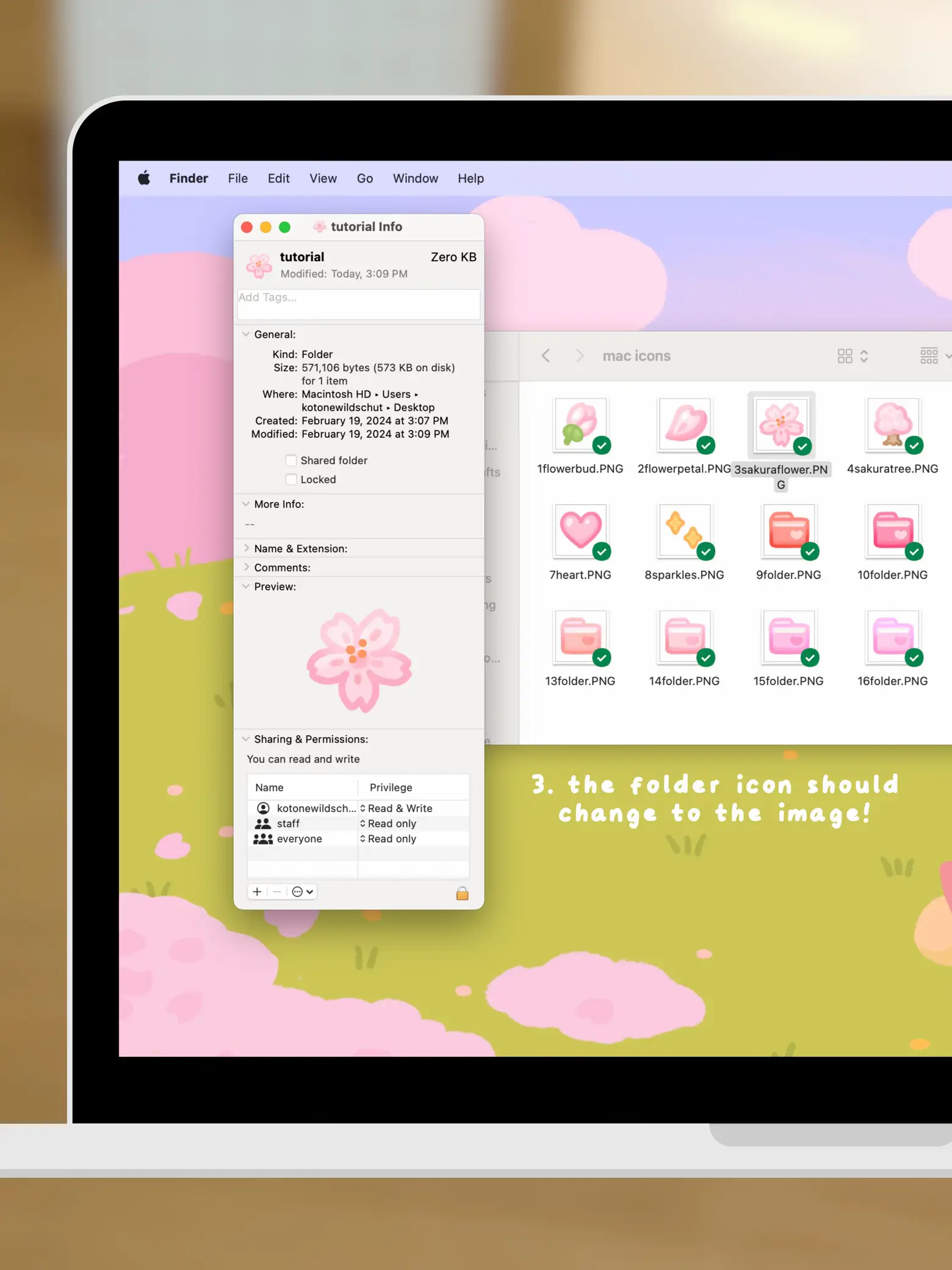Click the Add Tags field
Screen dimensions: 952x1270
[358, 303]
